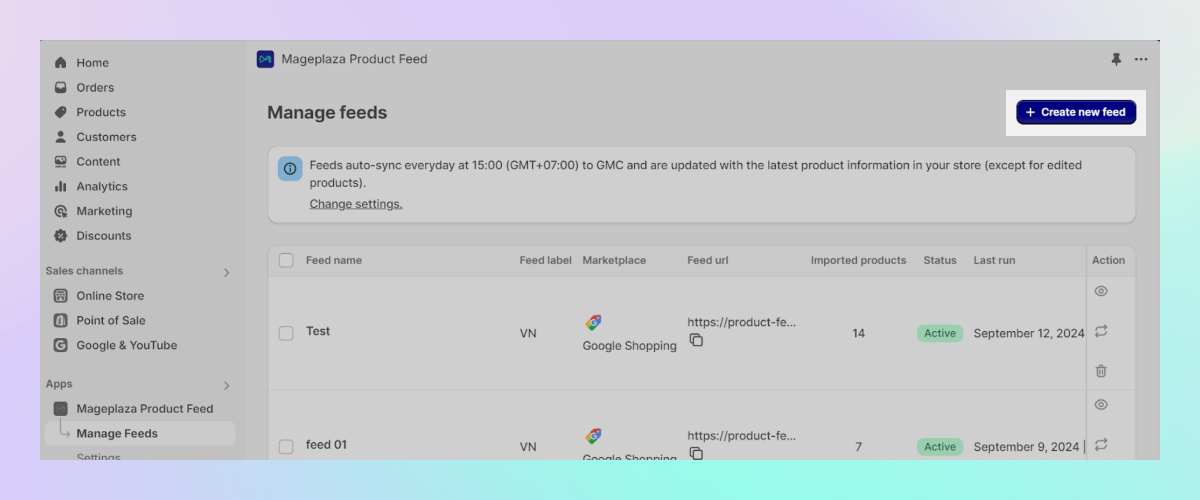View feed 01 with eye icon
Image resolution: width=1200 pixels, height=500 pixels.
coord(1101,405)
